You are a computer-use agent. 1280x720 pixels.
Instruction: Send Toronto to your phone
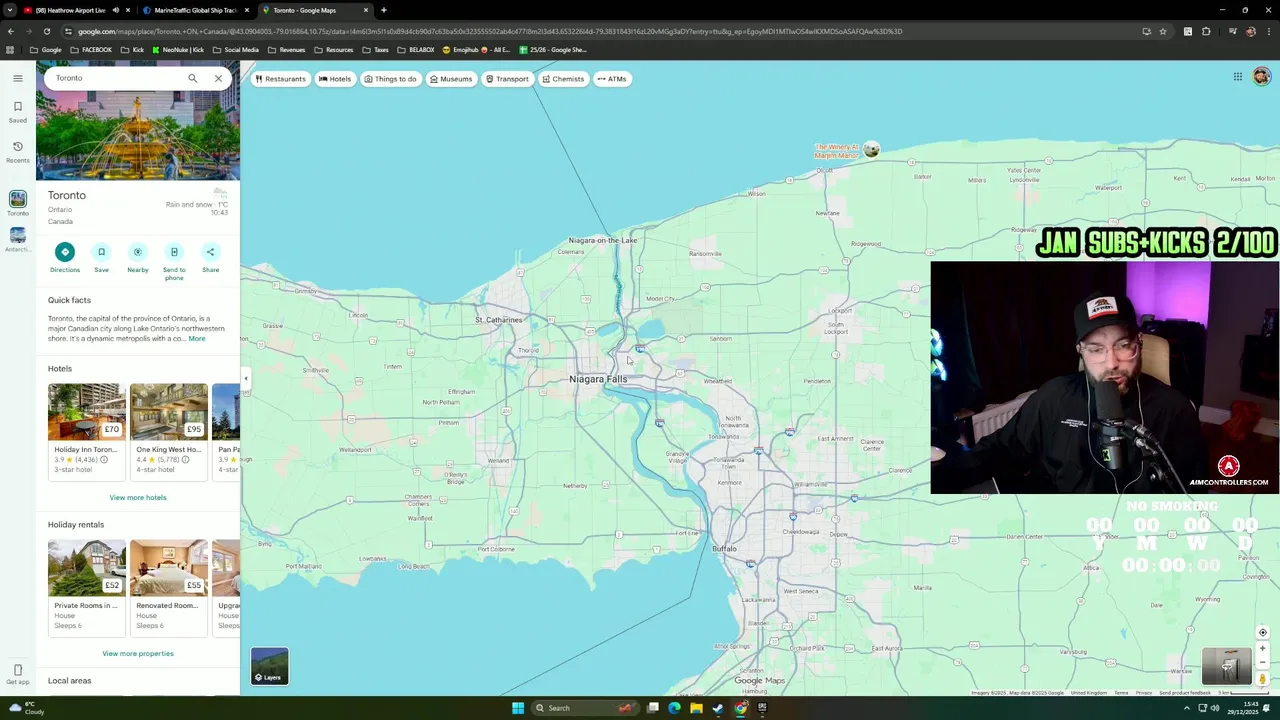click(x=174, y=261)
